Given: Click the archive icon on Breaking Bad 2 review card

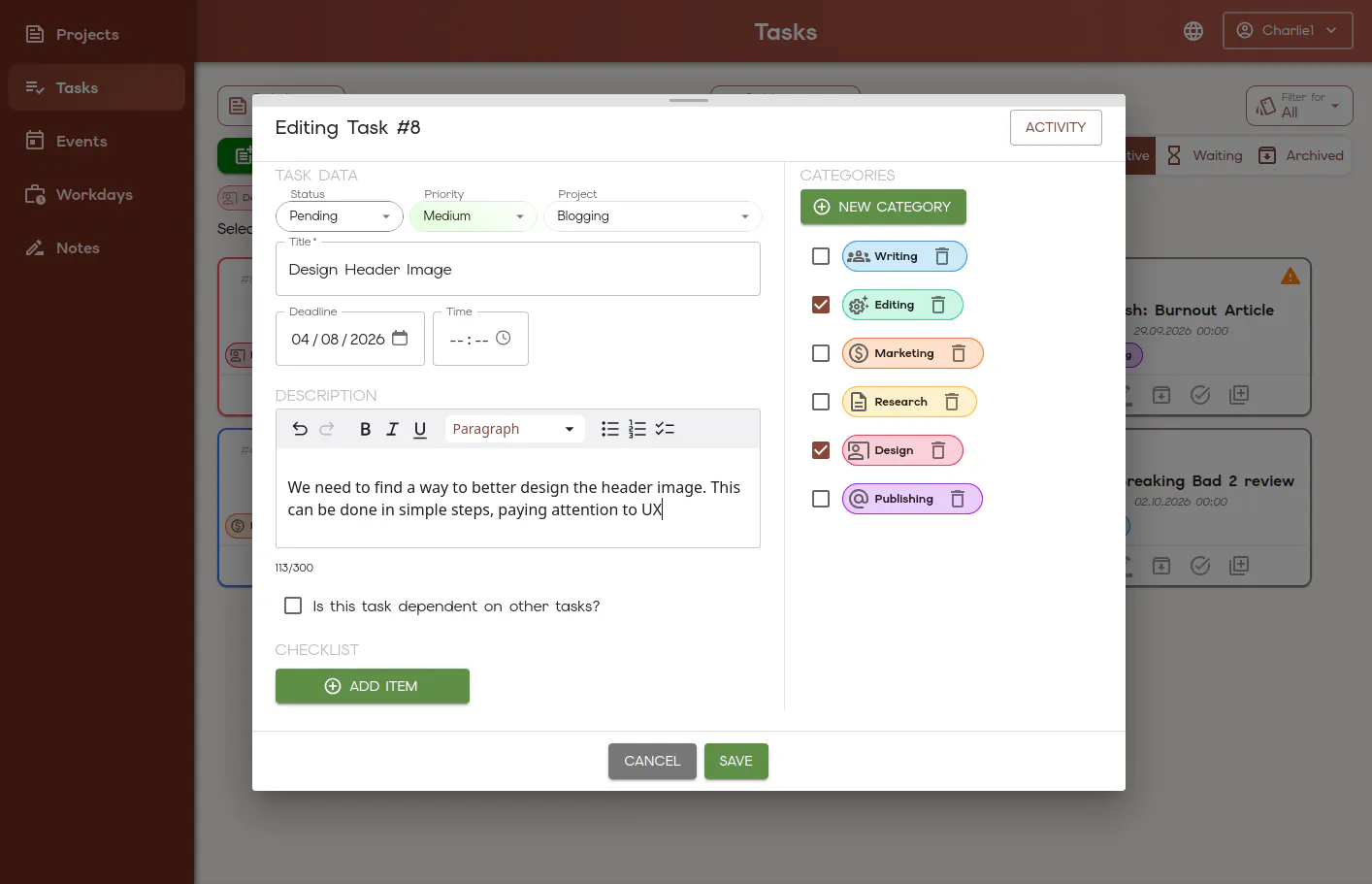Looking at the screenshot, I should tap(1161, 566).
